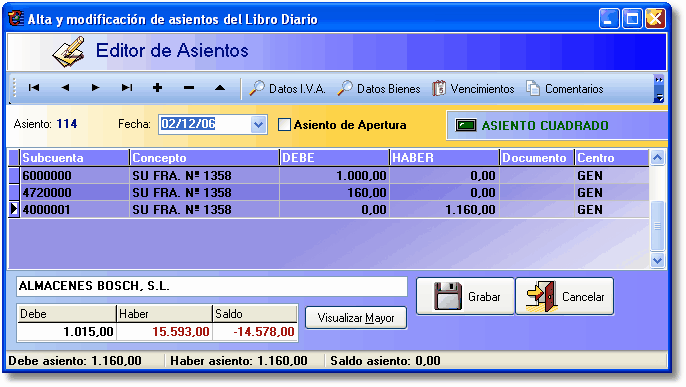Expand the toolbar overflow chevron

pos(659,89)
